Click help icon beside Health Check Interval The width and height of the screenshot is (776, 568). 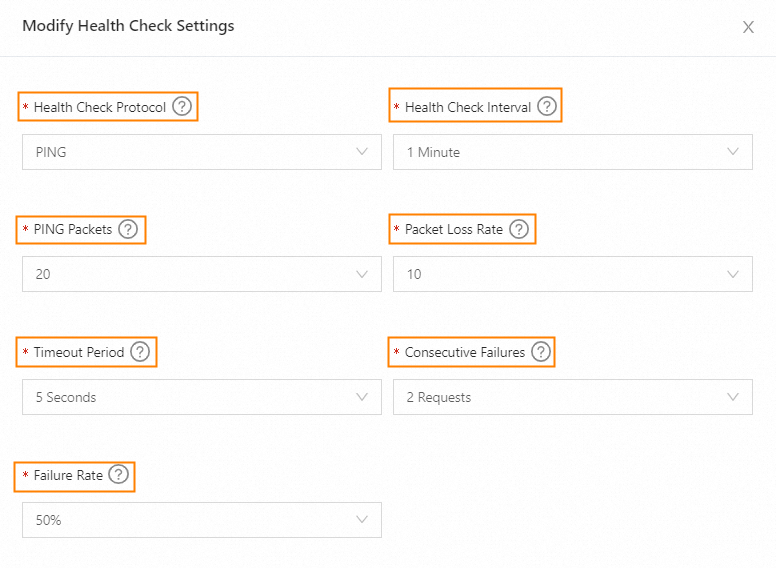point(546,107)
